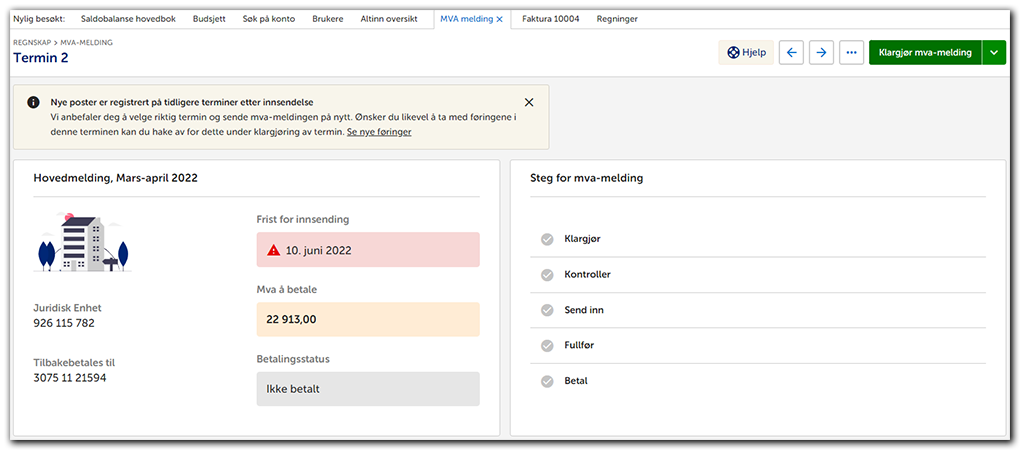This screenshot has width=1020, height=450.
Task: Close the MVA melding tab
Action: coord(499,19)
